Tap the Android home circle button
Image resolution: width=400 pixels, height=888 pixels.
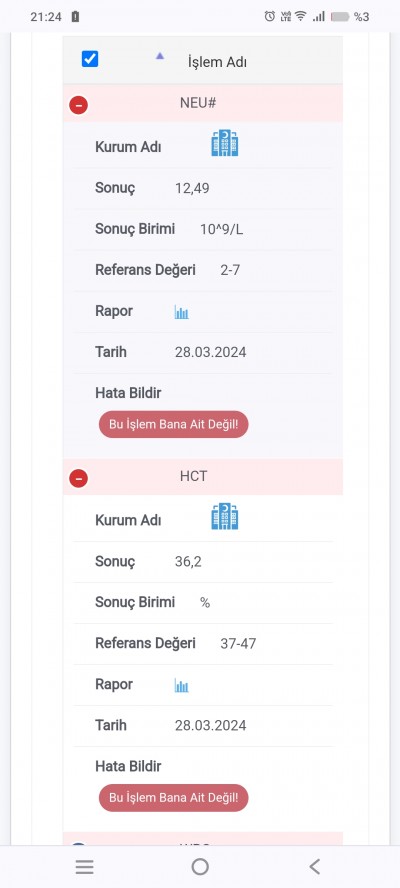200,866
